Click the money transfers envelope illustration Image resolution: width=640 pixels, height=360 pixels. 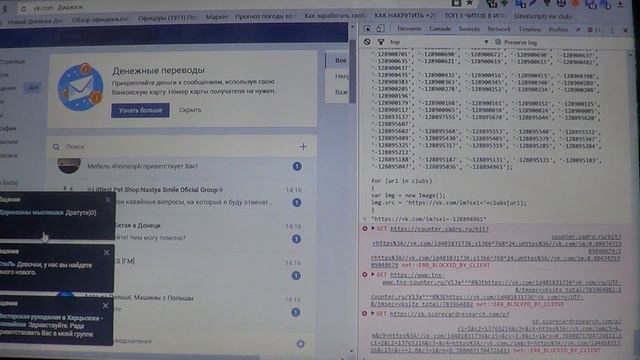(x=80, y=87)
